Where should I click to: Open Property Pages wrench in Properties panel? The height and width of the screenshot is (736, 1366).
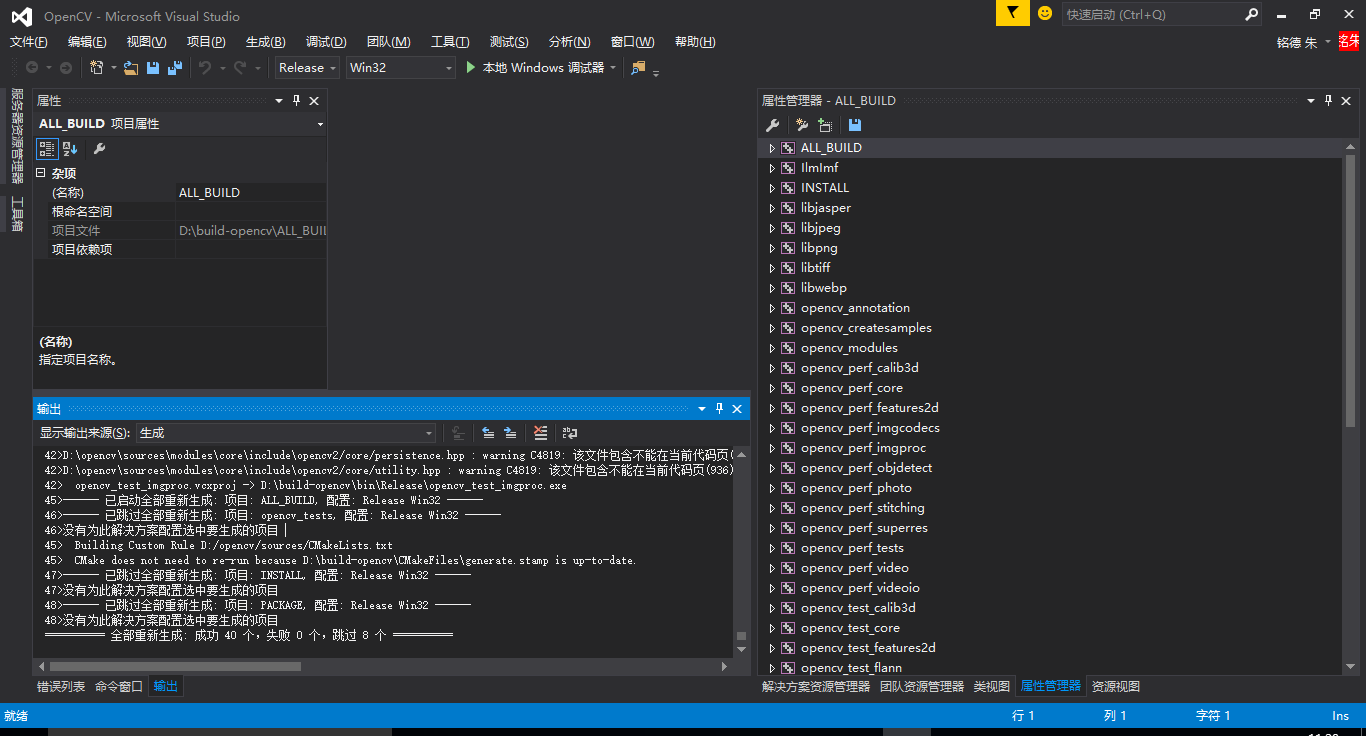(x=99, y=149)
